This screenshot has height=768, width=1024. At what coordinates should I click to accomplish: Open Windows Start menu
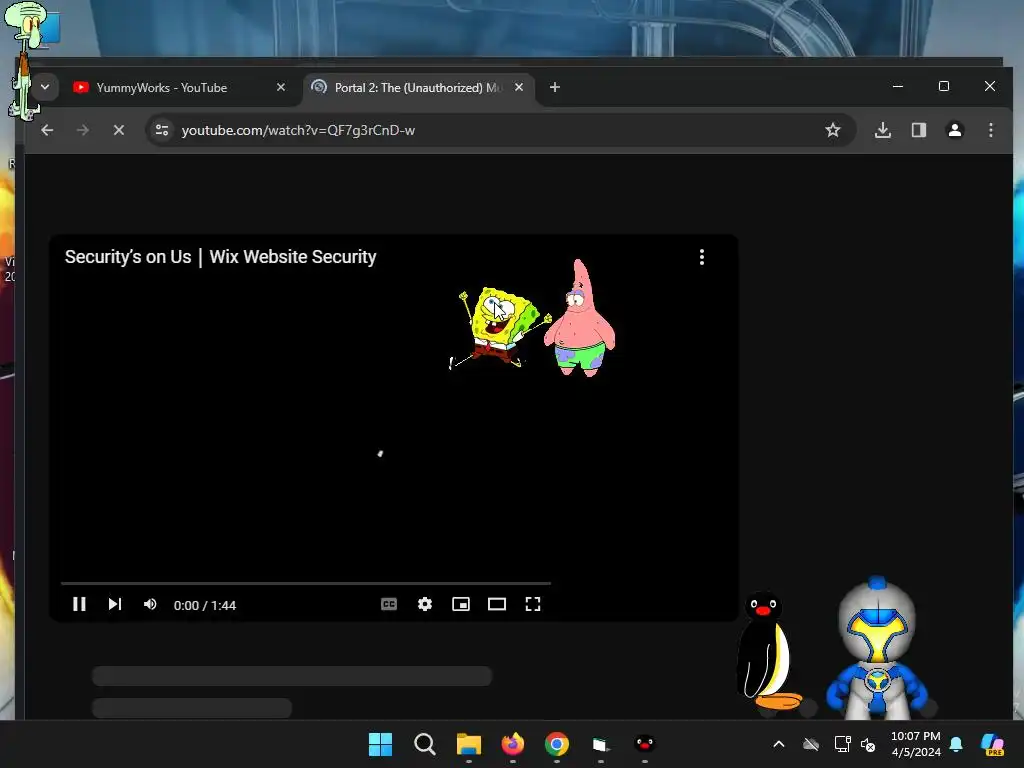380,744
